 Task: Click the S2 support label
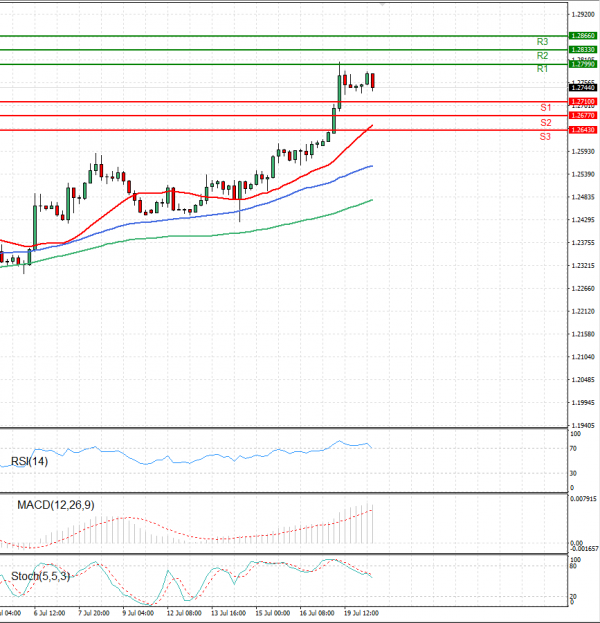tap(545, 122)
